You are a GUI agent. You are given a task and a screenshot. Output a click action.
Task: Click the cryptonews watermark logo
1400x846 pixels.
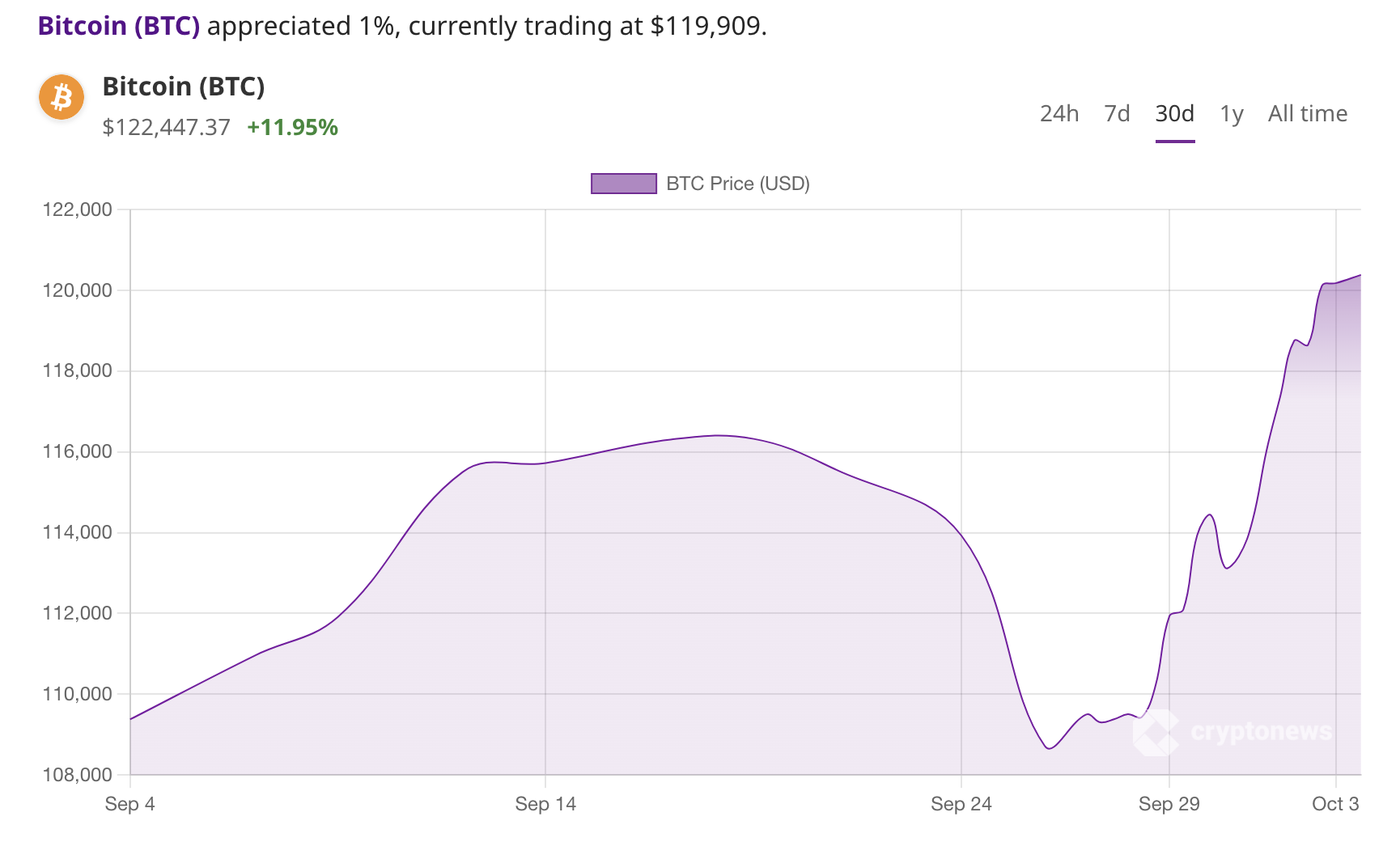pyautogui.click(x=1232, y=732)
